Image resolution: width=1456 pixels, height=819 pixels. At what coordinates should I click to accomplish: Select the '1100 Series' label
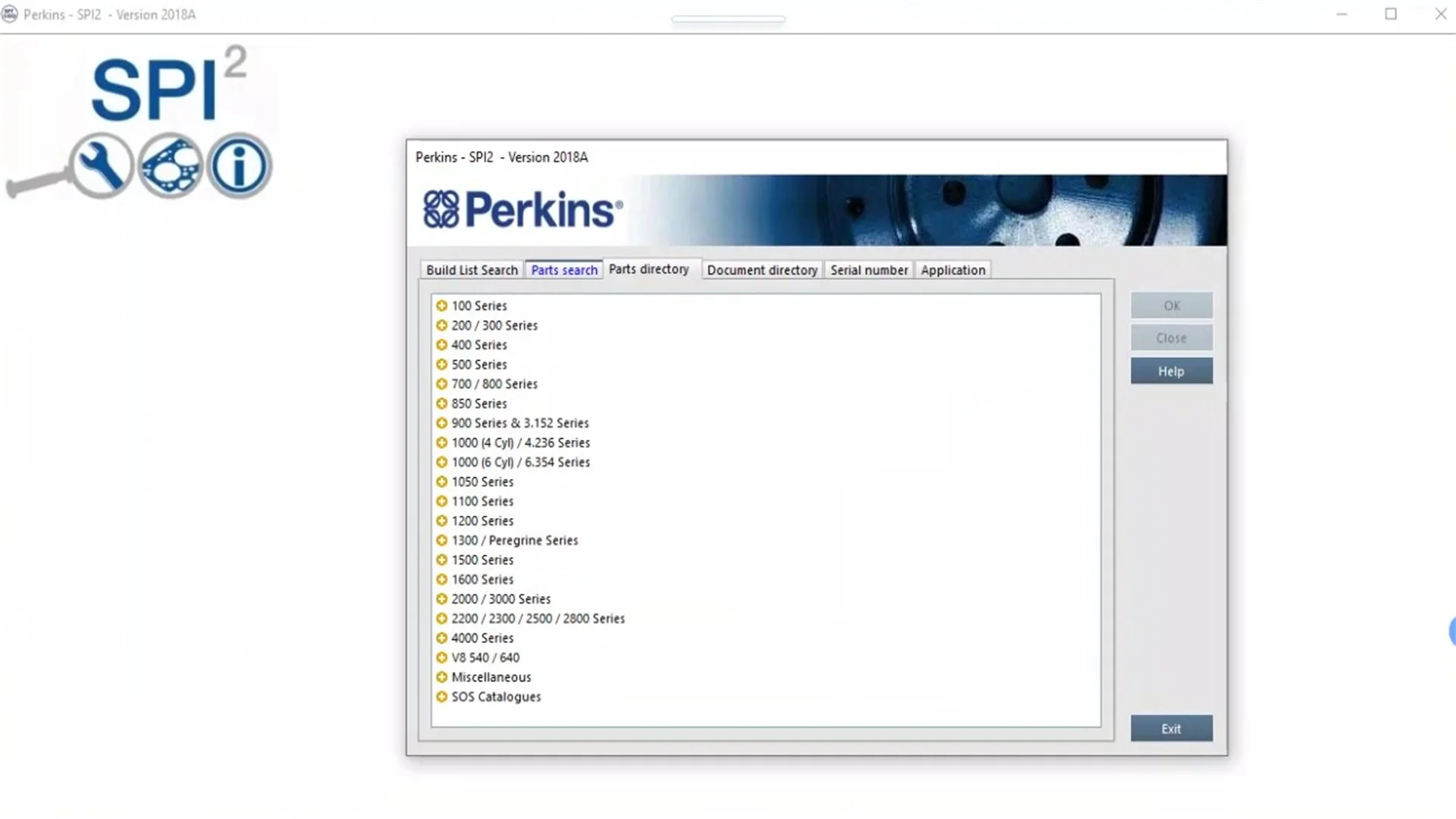coord(482,501)
